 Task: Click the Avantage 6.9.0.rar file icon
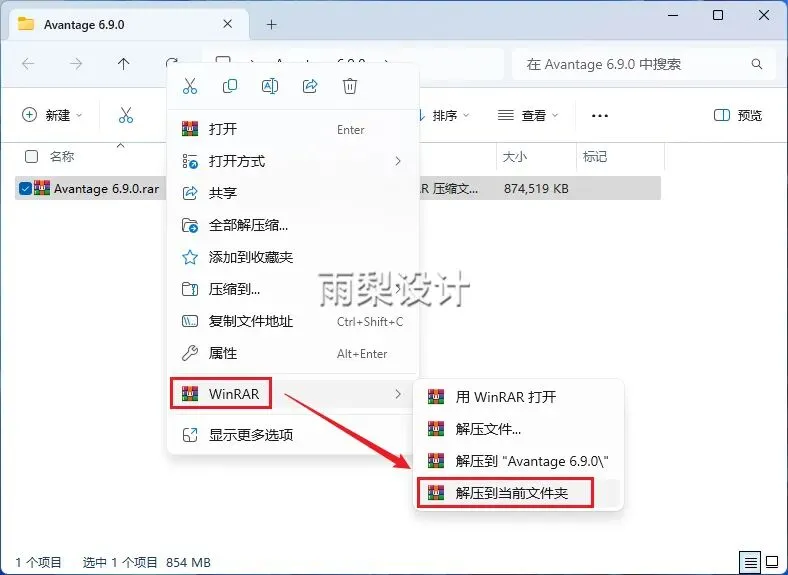click(42, 188)
